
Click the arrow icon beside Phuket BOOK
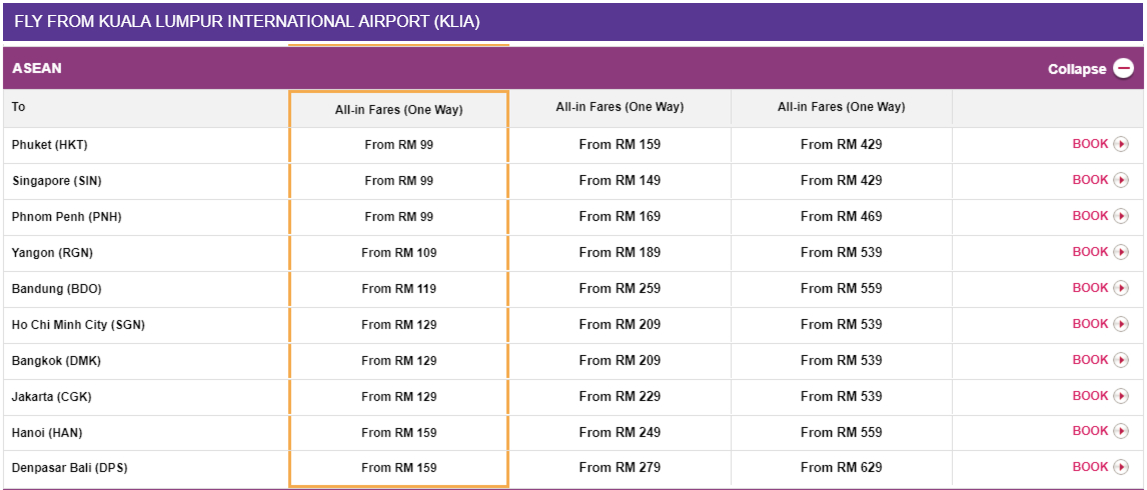[x=1121, y=144]
